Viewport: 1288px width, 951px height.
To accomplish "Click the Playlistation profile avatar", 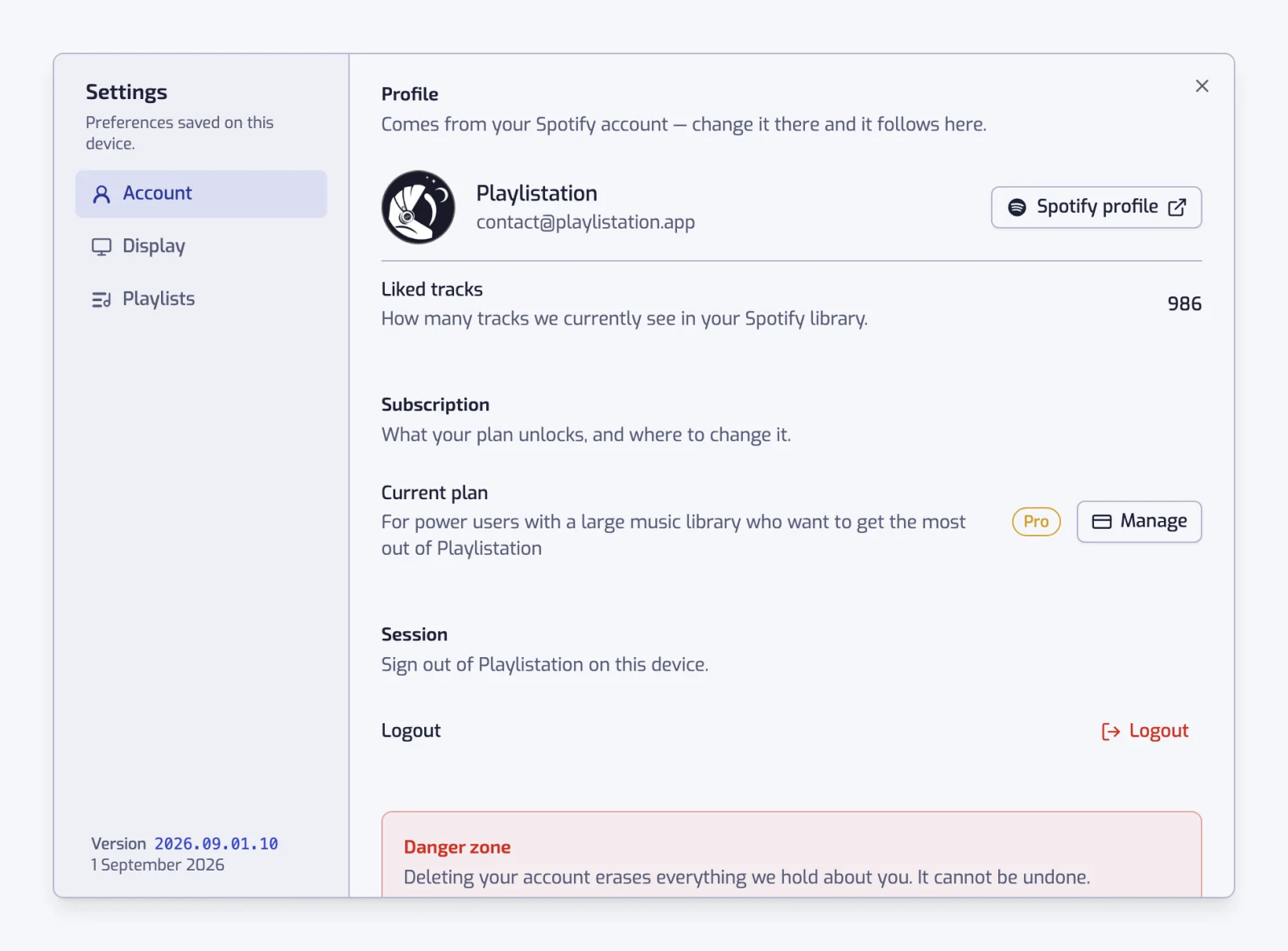I will pyautogui.click(x=418, y=207).
